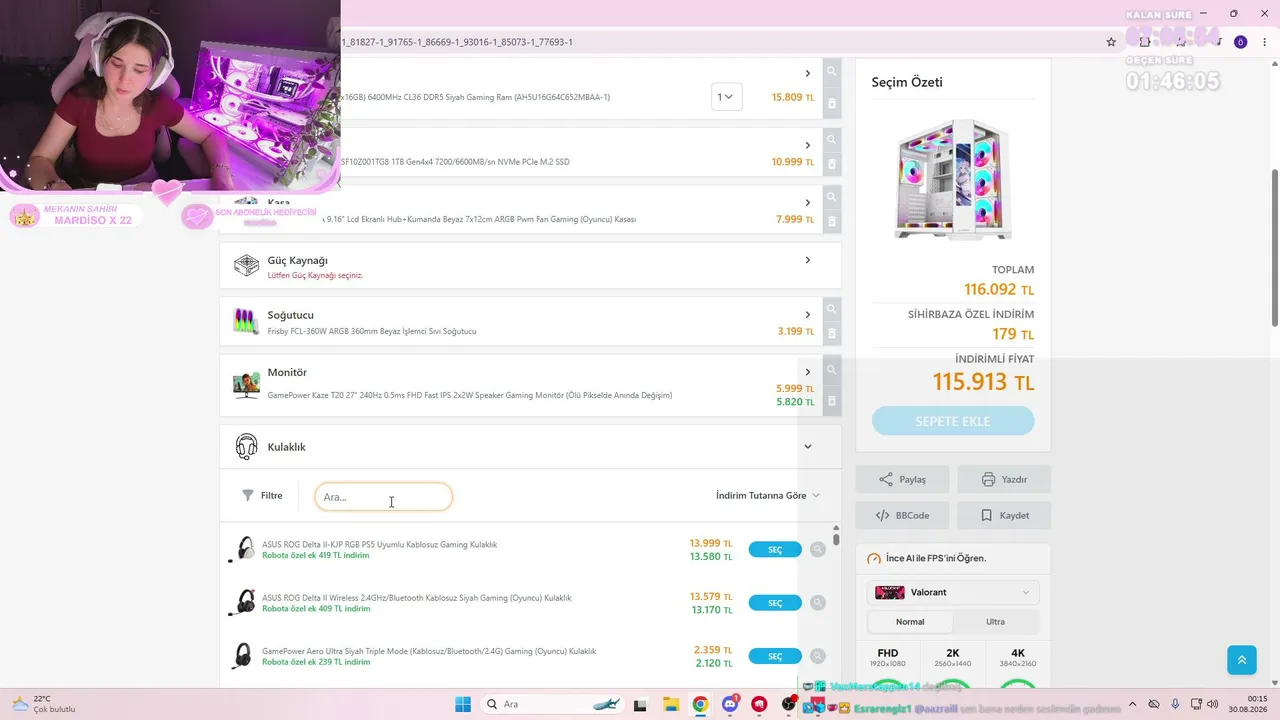
Task: Select the FHD 1920x1080 resolution
Action: pyautogui.click(x=888, y=658)
